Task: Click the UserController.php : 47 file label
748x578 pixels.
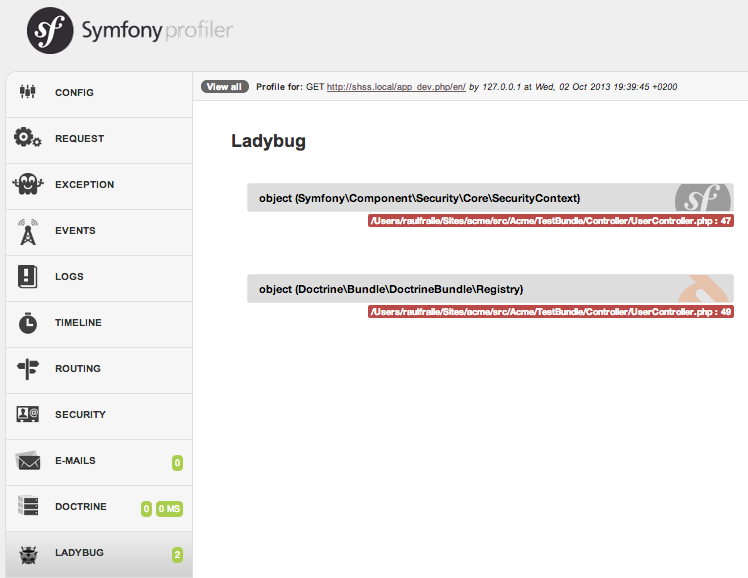Action: coord(551,220)
